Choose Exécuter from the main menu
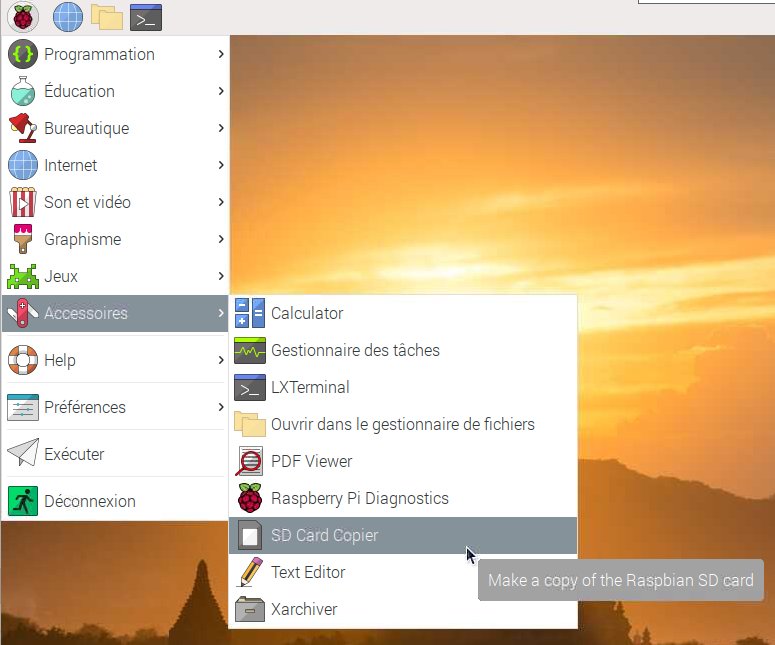Viewport: 775px width, 645px height. pos(115,454)
